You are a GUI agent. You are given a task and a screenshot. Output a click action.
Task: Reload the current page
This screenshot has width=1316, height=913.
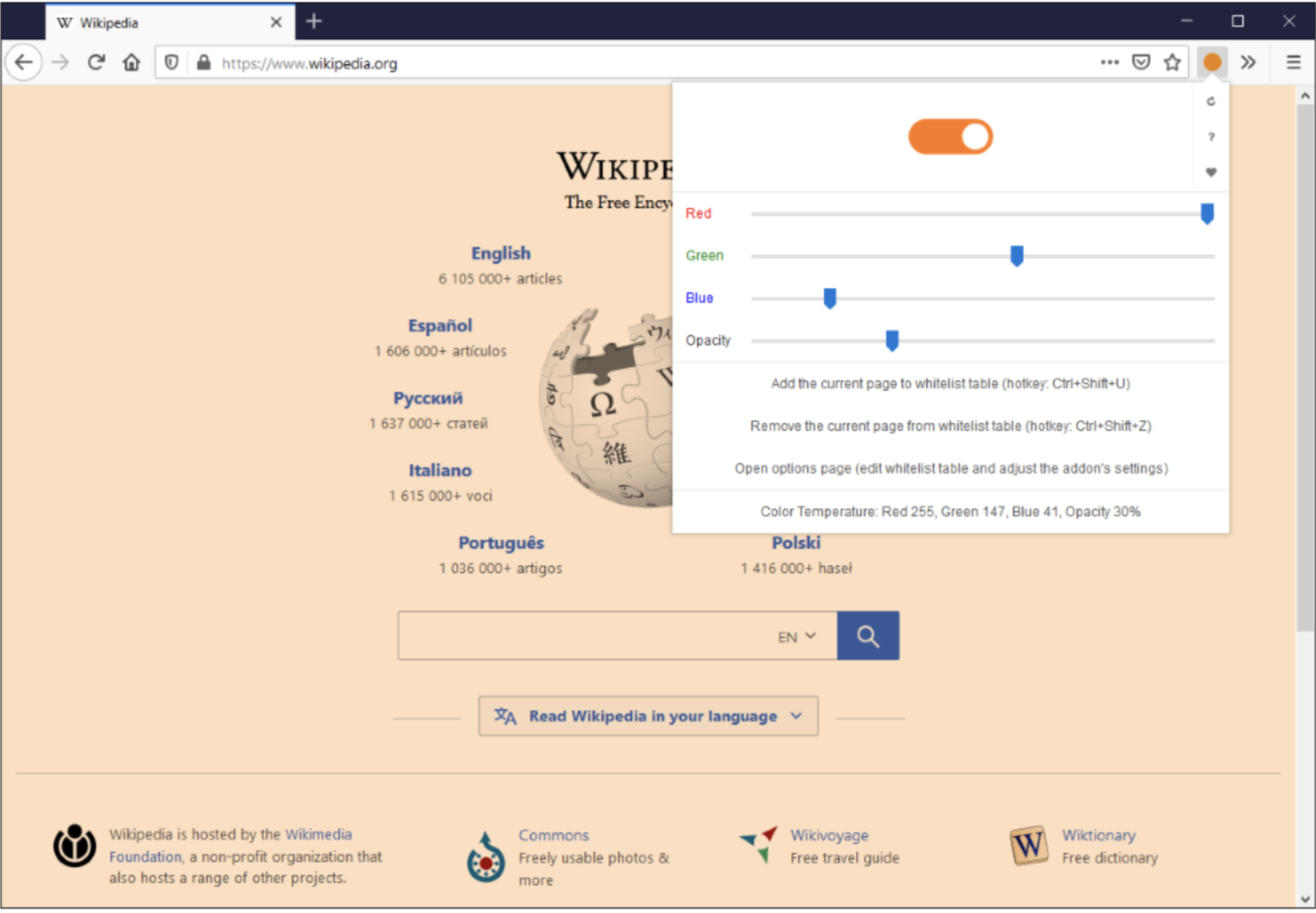point(96,62)
